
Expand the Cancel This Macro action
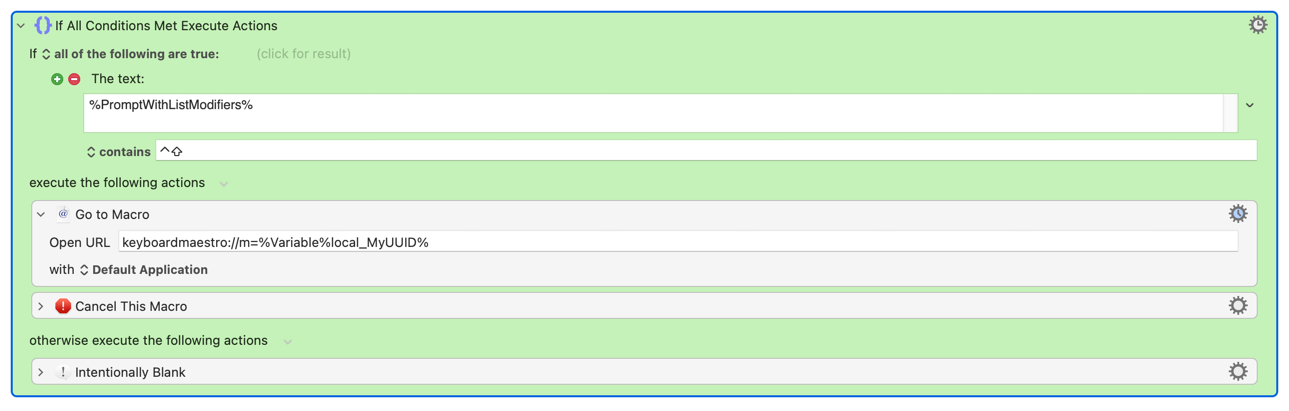click(x=41, y=306)
